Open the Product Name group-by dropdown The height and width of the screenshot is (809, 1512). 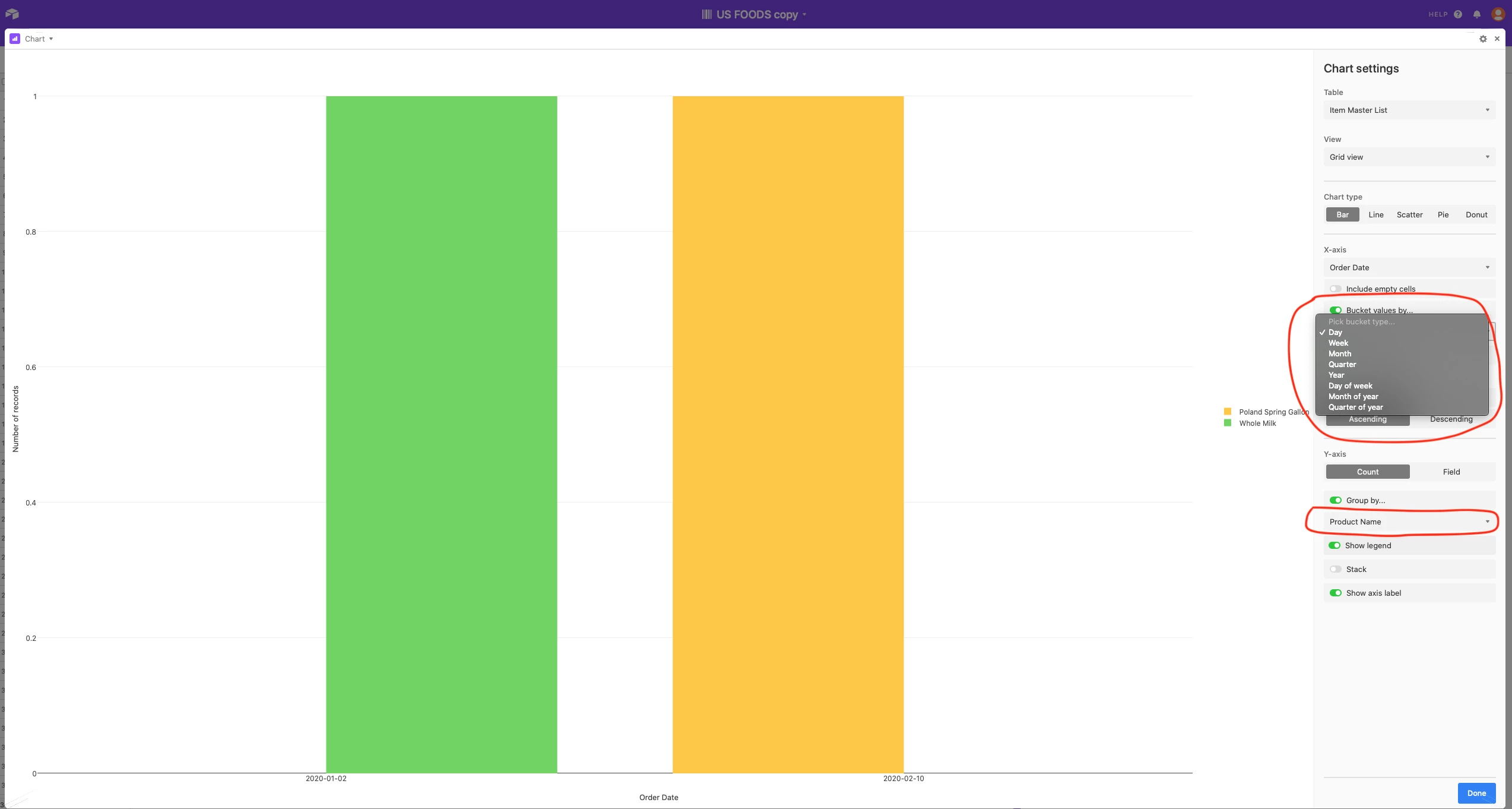(1409, 522)
